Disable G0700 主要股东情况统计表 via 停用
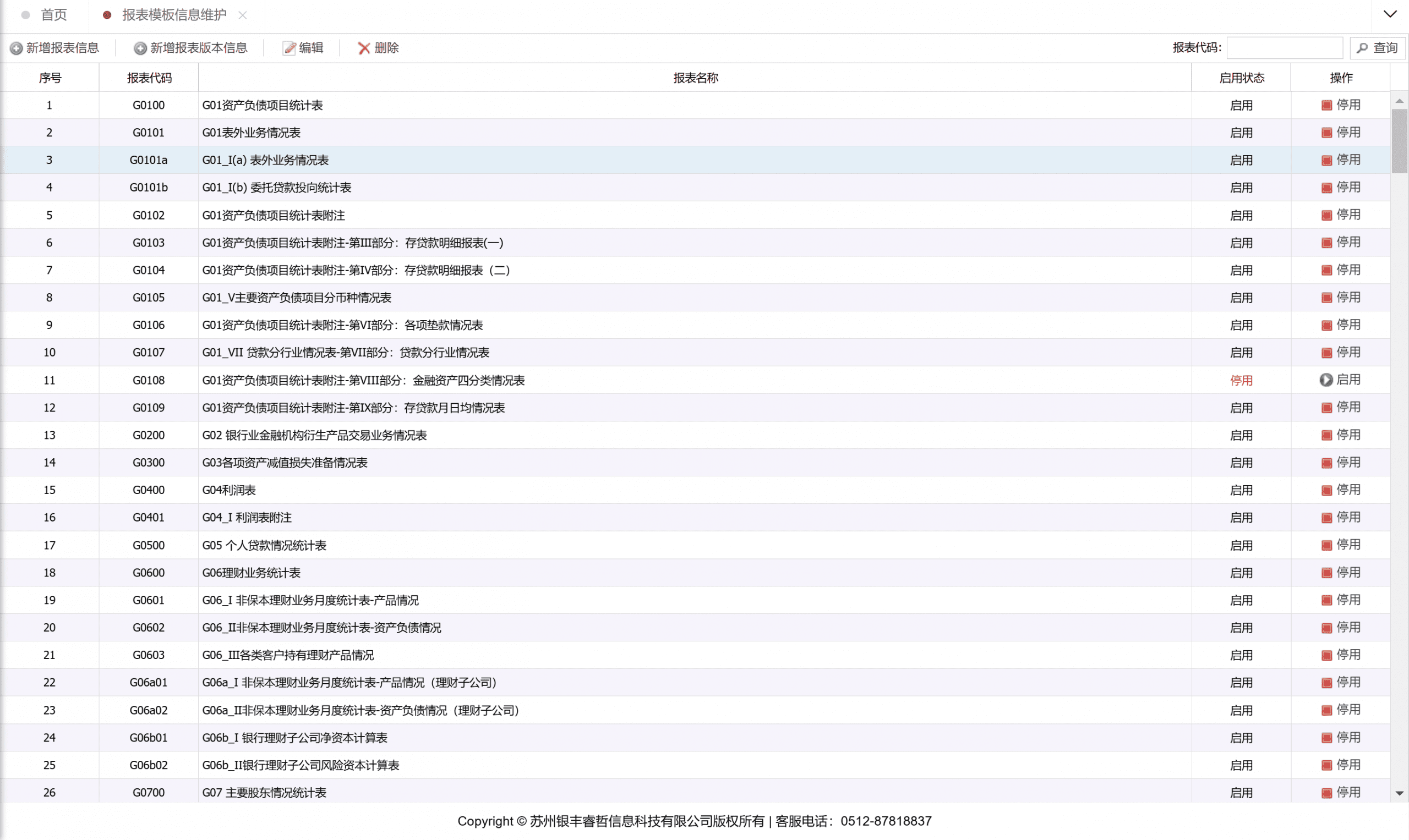Screen dimensions: 1409x840 [x=1347, y=792]
